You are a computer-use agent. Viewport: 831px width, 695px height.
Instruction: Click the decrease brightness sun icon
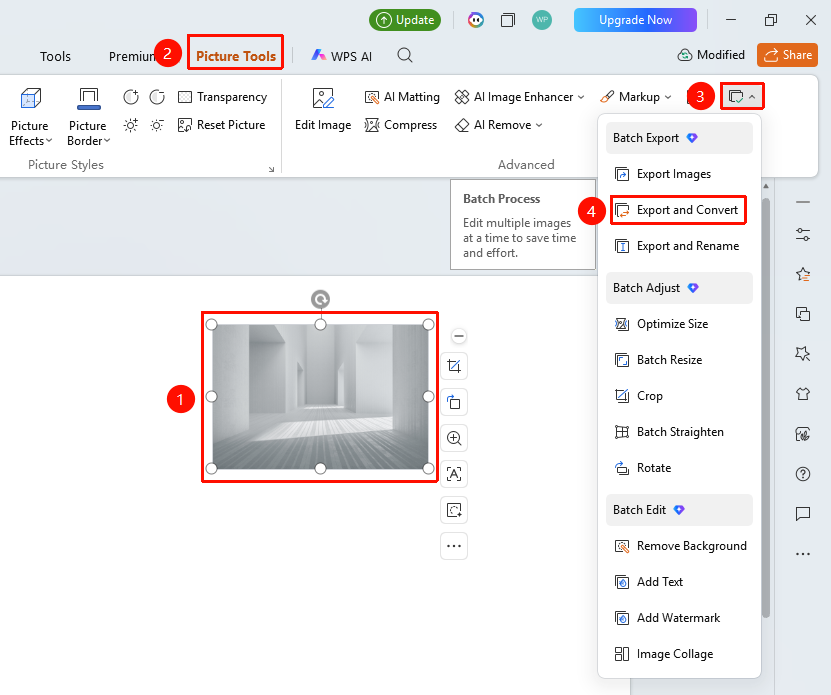(x=157, y=125)
